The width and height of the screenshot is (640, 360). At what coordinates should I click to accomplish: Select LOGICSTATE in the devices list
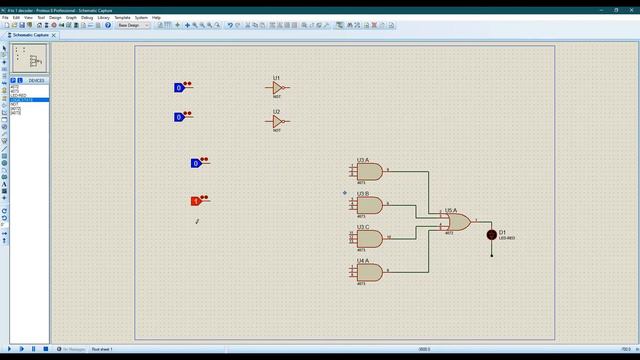point(29,100)
